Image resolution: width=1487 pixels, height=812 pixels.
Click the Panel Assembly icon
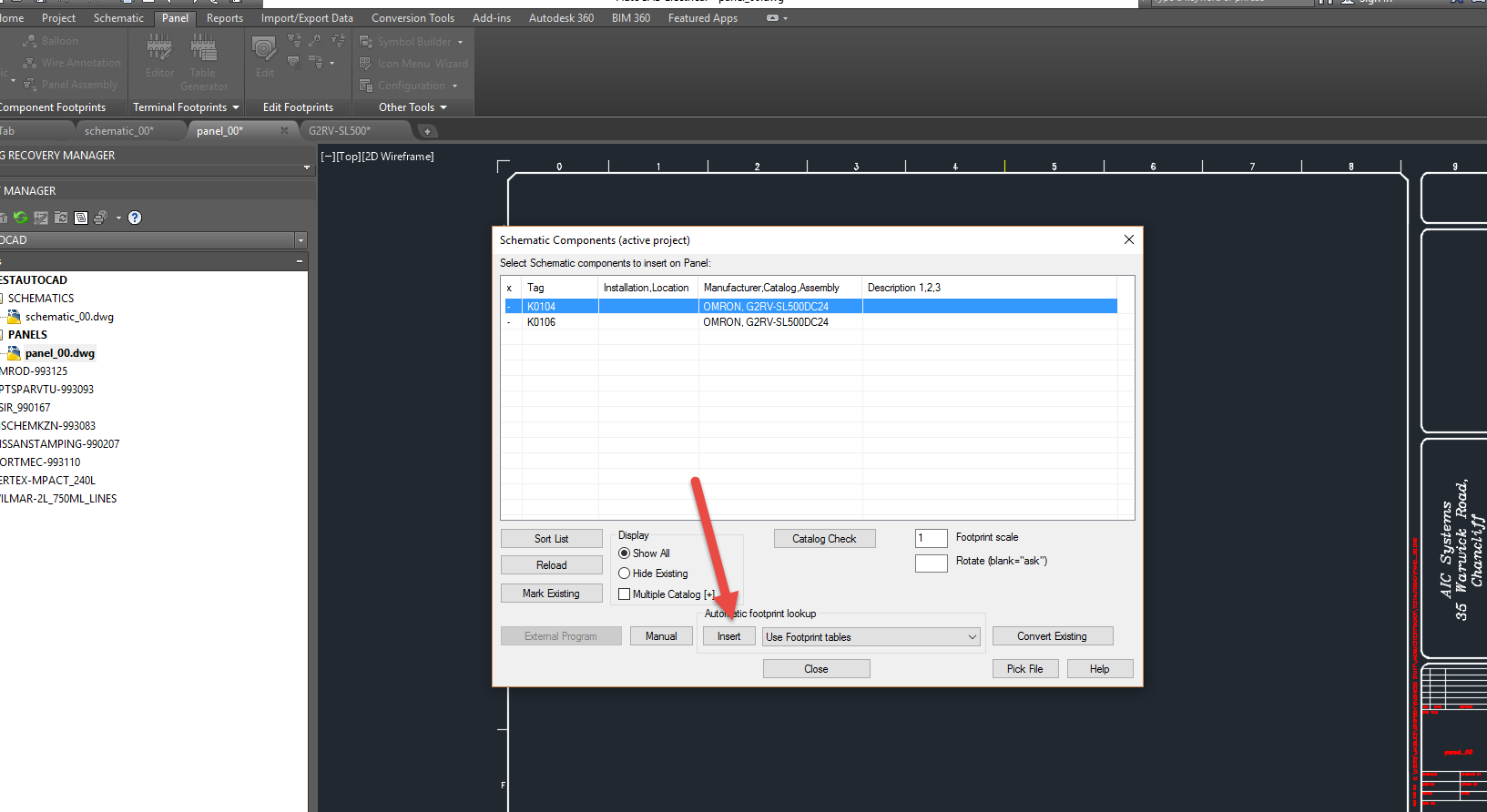[x=30, y=85]
